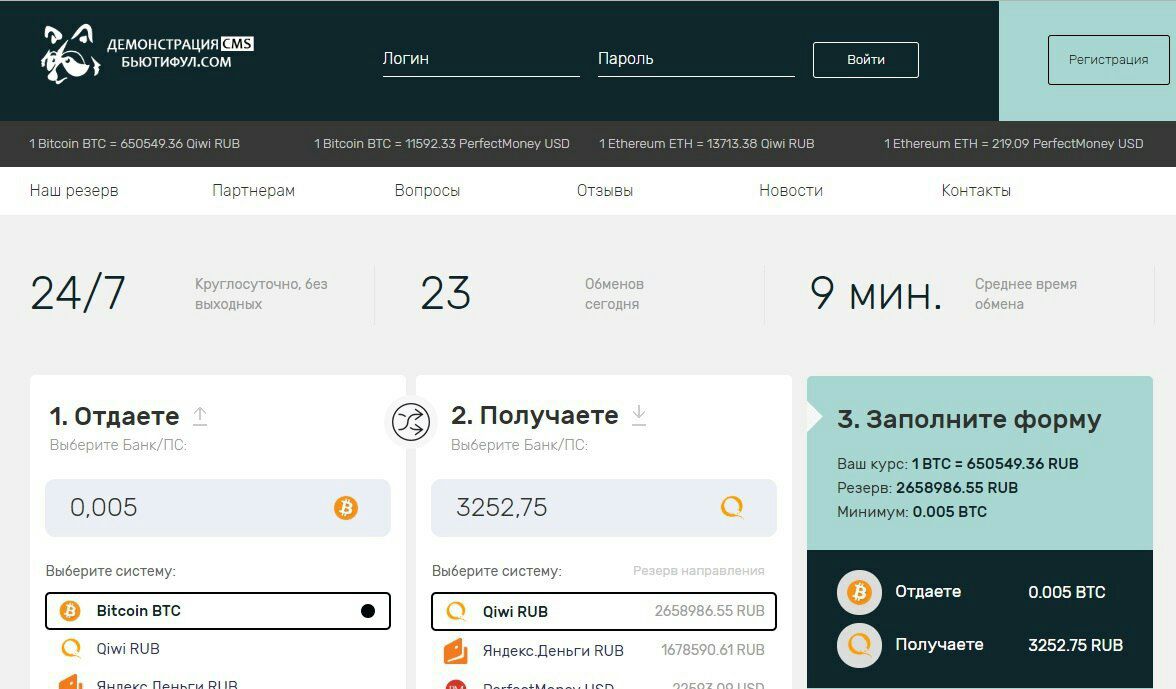1176x689 pixels.
Task: Open the Отзывы menu item
Action: 604,190
